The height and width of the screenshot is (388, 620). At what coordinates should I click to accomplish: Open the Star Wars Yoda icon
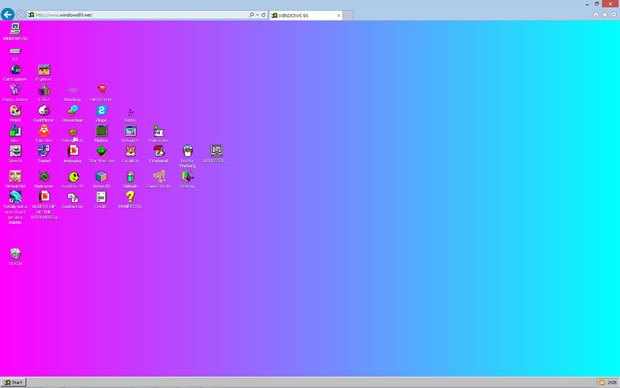[101, 154]
